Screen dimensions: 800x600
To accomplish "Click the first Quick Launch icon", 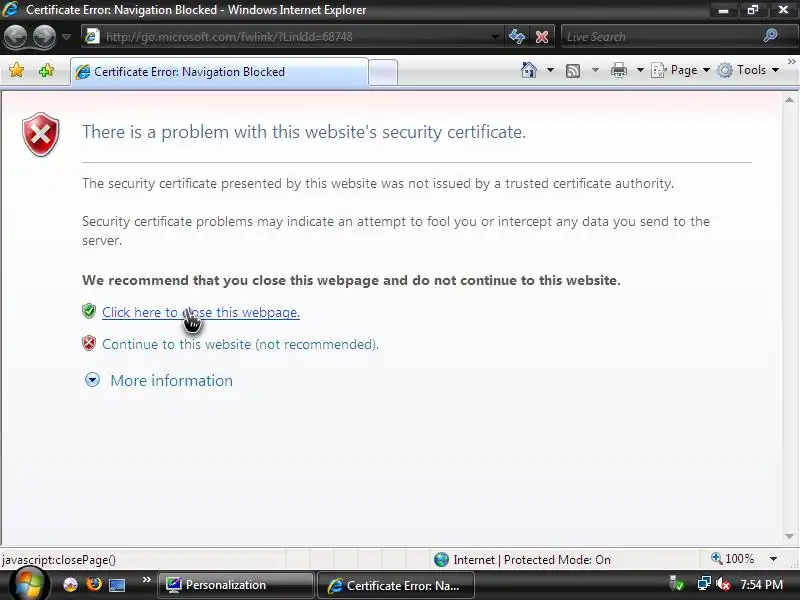I will tap(70, 585).
